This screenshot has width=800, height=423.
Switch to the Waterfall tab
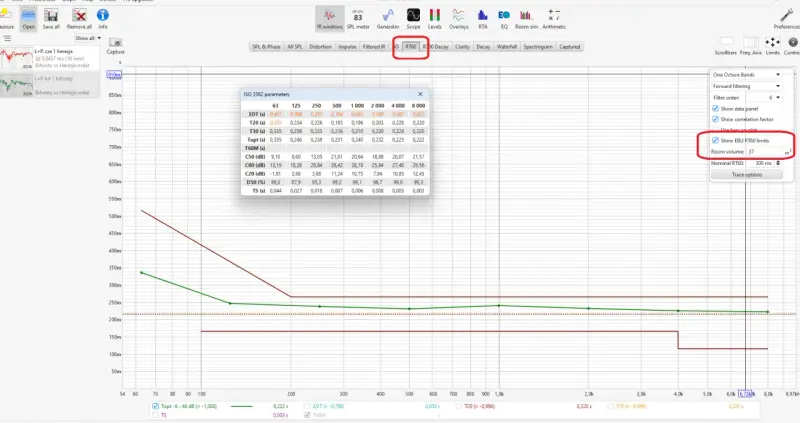tap(507, 46)
